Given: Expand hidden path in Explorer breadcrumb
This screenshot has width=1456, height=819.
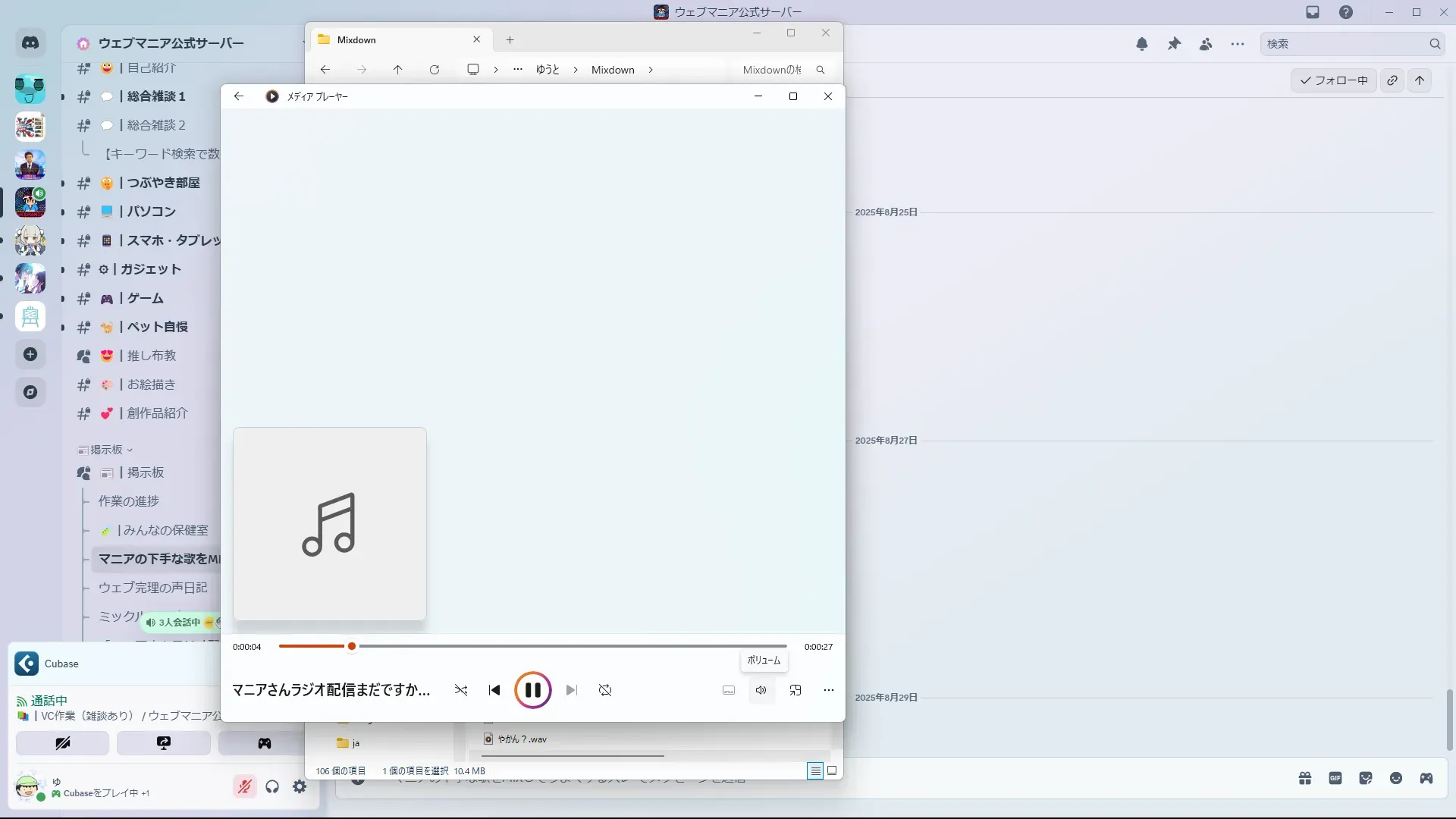Looking at the screenshot, I should (518, 69).
